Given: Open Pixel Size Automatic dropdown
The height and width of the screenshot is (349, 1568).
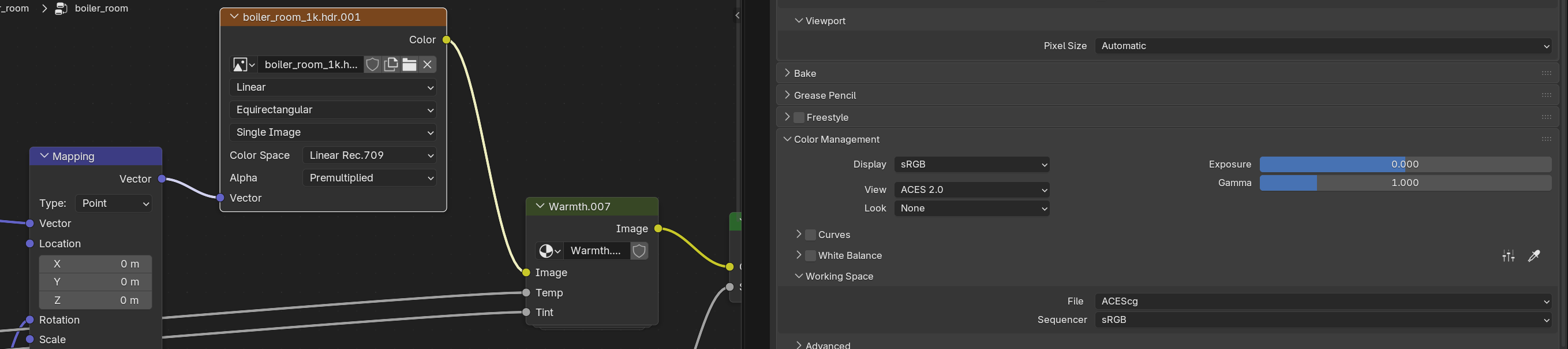Looking at the screenshot, I should pyautogui.click(x=1323, y=46).
